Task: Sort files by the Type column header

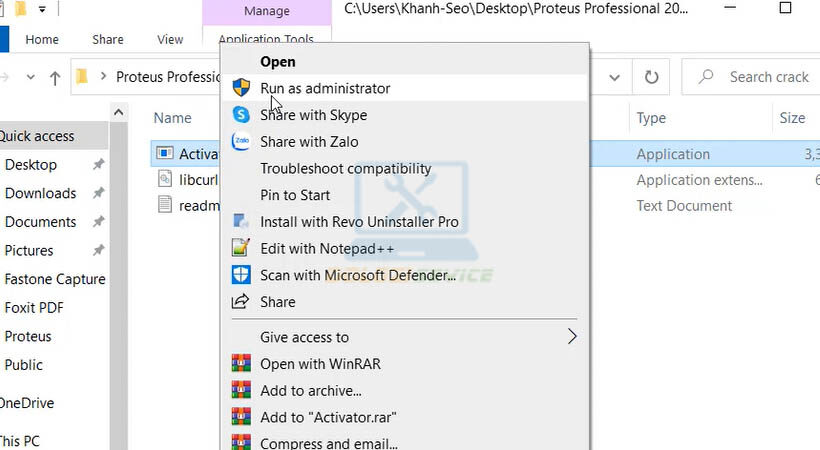Action: point(651,118)
